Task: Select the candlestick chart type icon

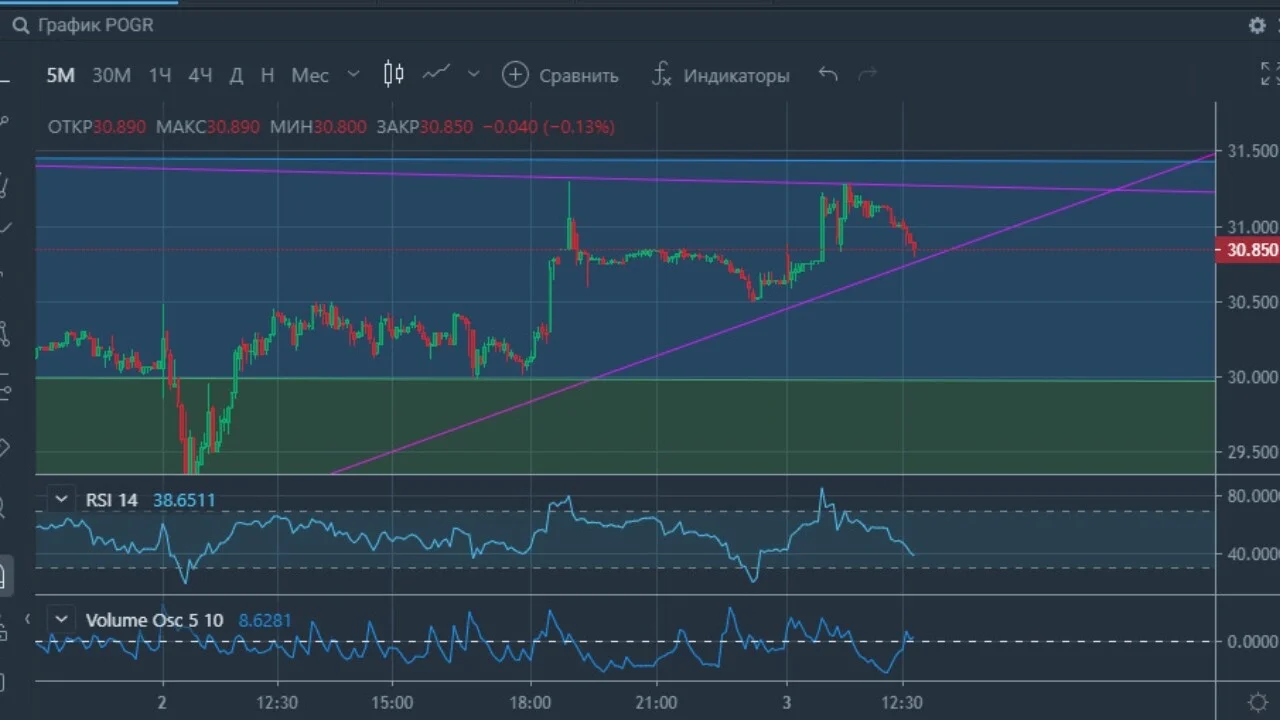Action: [x=394, y=74]
